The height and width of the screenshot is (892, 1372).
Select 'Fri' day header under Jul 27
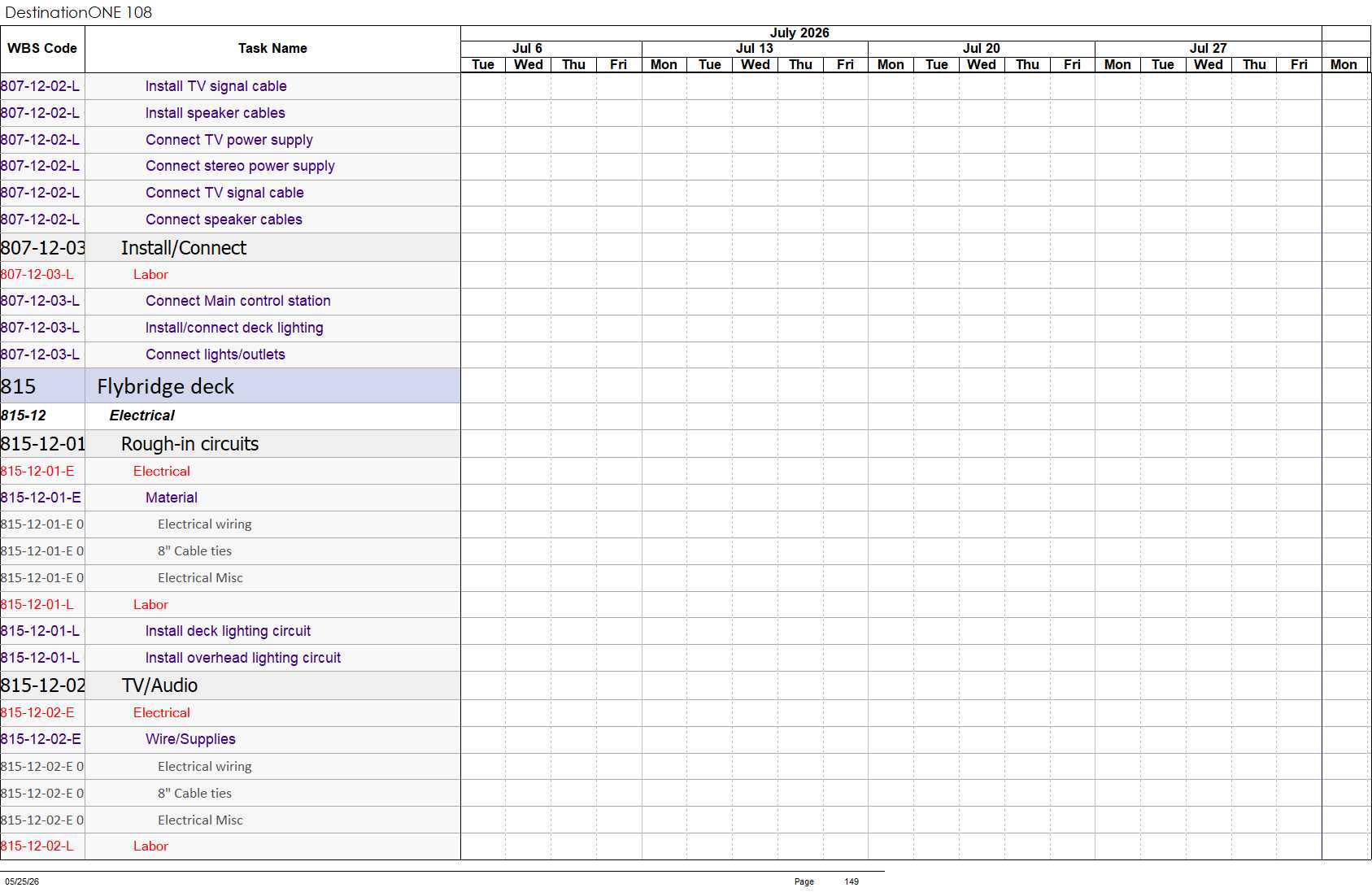[x=1299, y=65]
